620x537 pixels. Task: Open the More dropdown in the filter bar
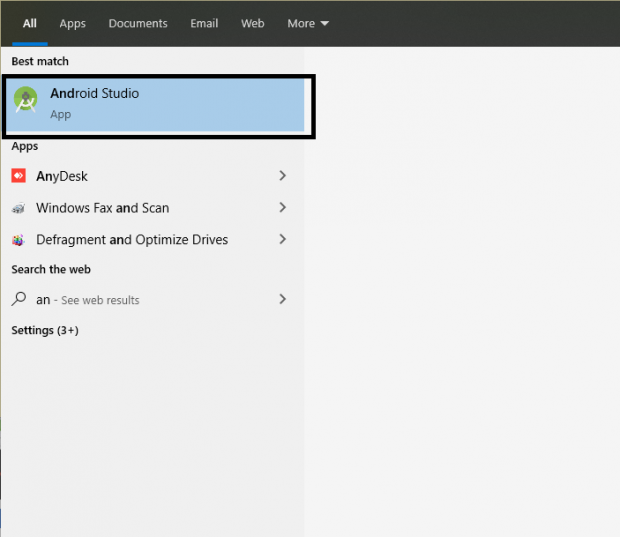click(308, 23)
